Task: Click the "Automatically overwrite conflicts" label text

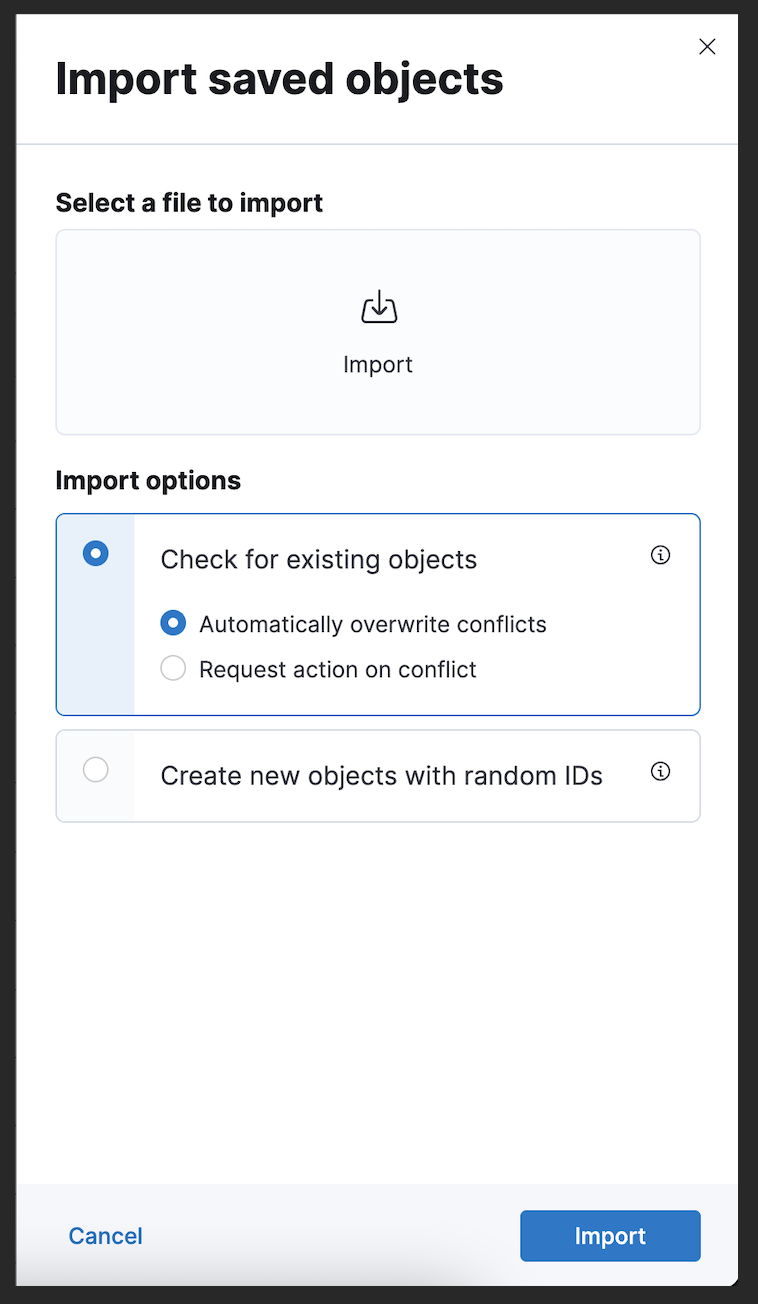Action: click(372, 624)
